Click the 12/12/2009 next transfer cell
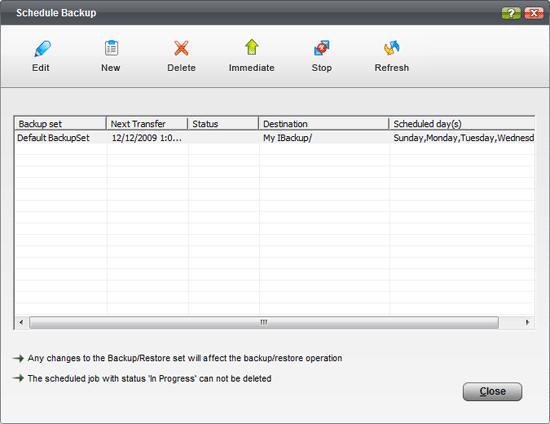This screenshot has height=424, width=550. pos(147,138)
